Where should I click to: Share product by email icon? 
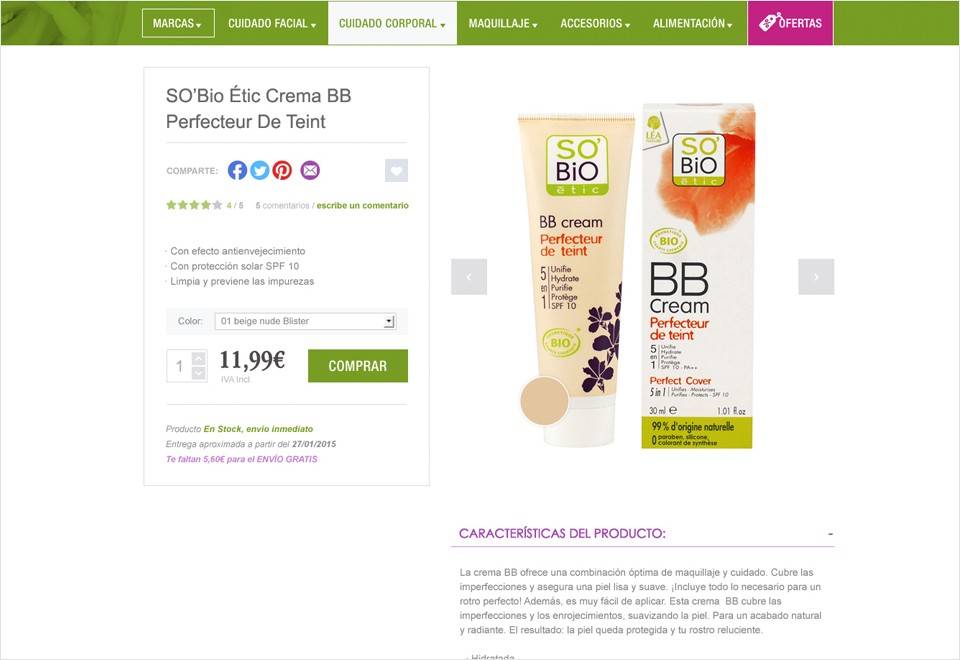tap(310, 170)
